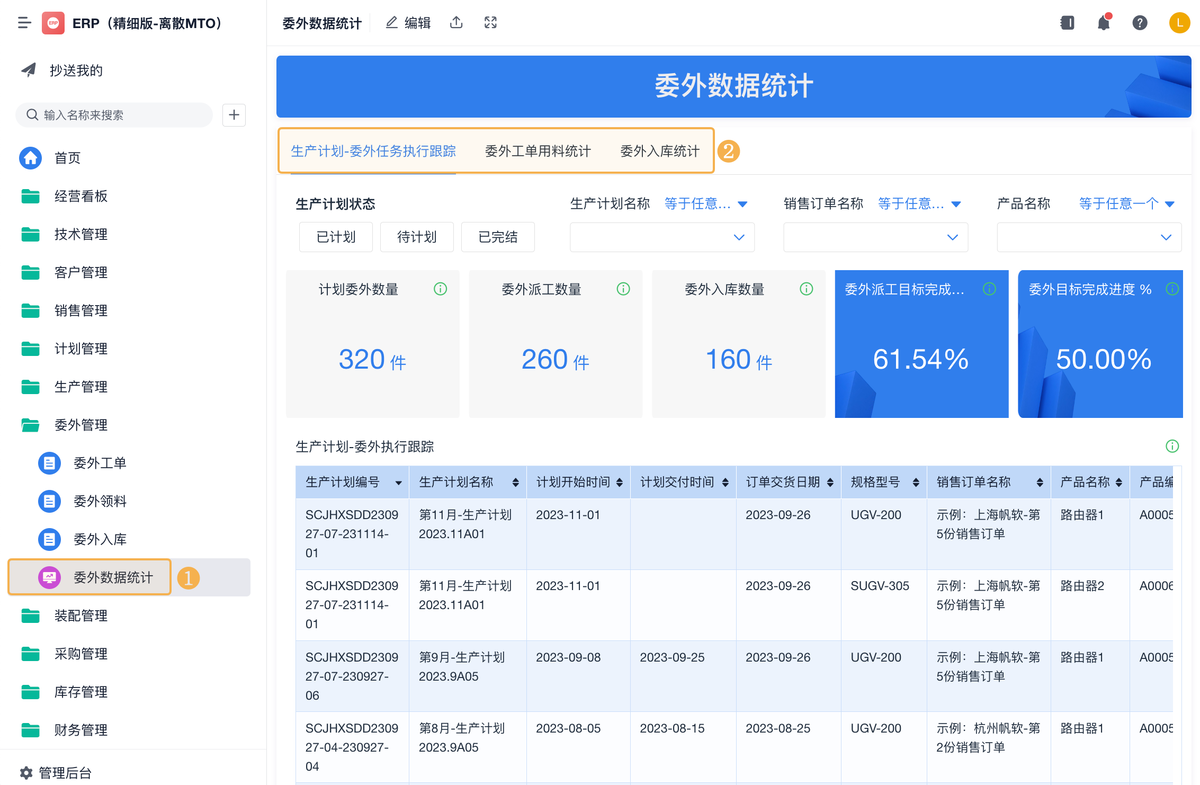
Task: Toggle the 待计划 status filter
Action: click(416, 237)
